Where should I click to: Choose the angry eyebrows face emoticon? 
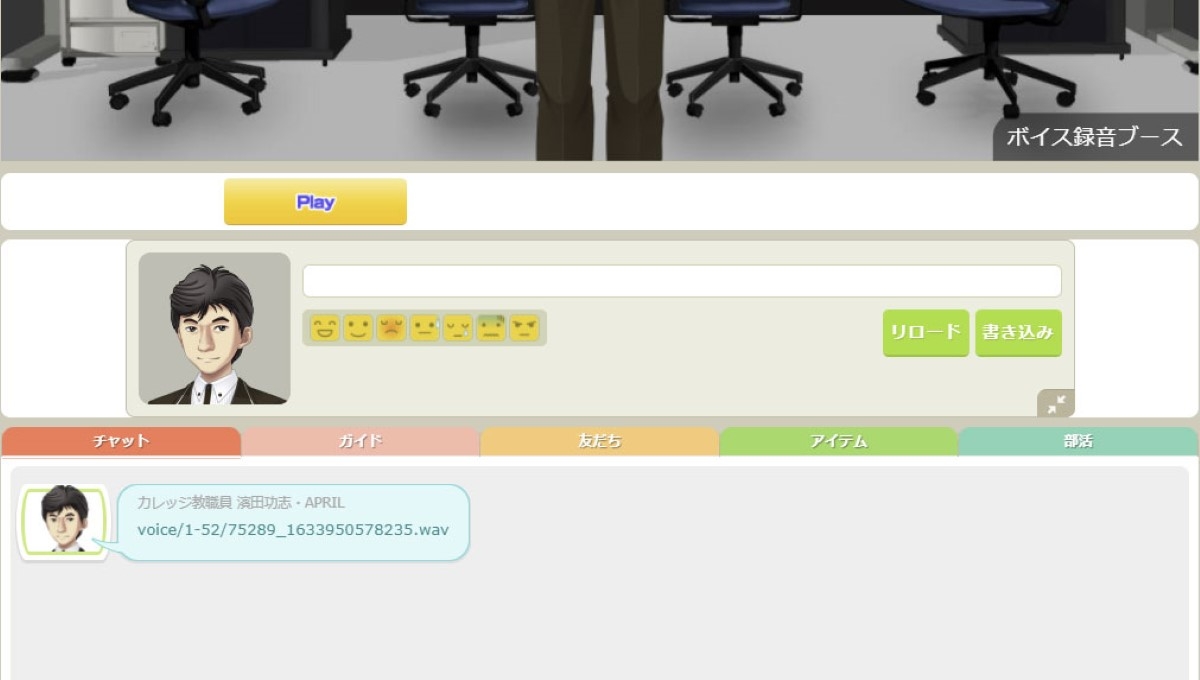tap(524, 328)
